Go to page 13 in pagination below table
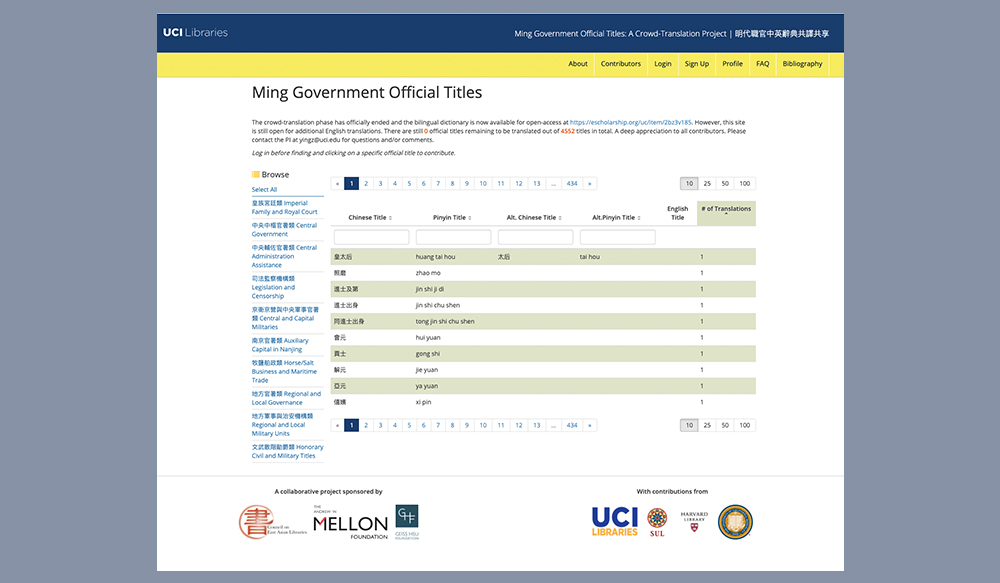 (x=536, y=425)
